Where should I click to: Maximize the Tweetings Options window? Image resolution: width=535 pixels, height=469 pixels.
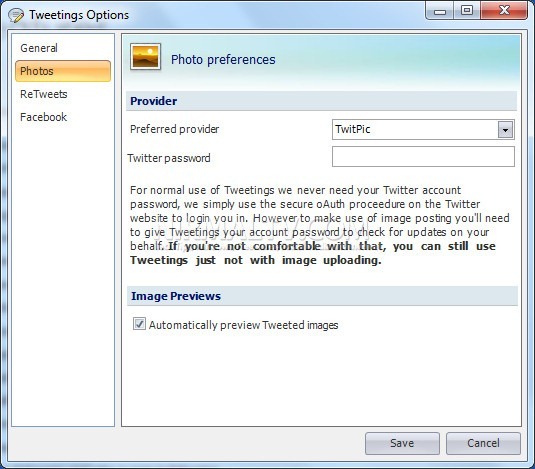[x=467, y=11]
